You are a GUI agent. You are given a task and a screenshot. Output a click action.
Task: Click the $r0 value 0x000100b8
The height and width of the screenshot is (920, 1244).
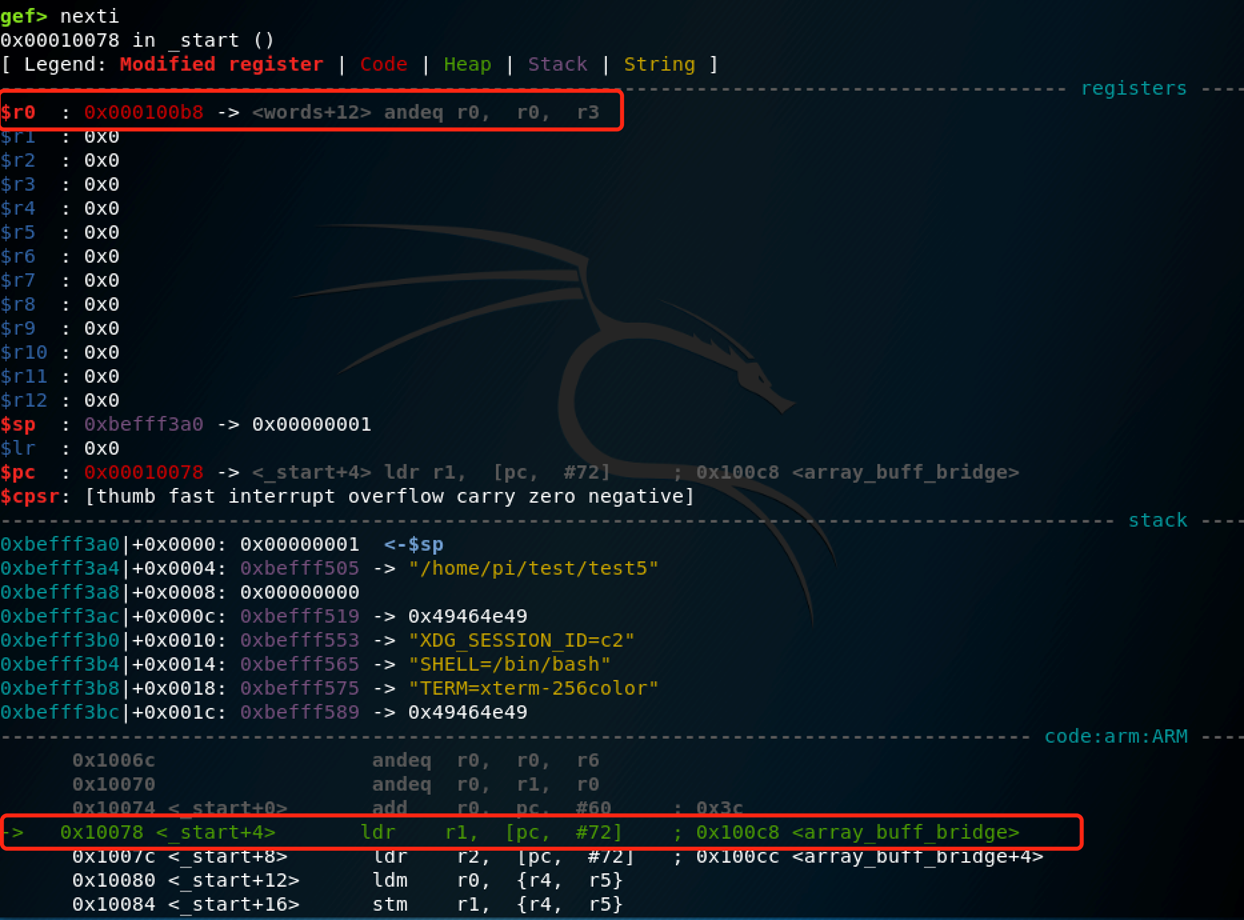(x=143, y=112)
